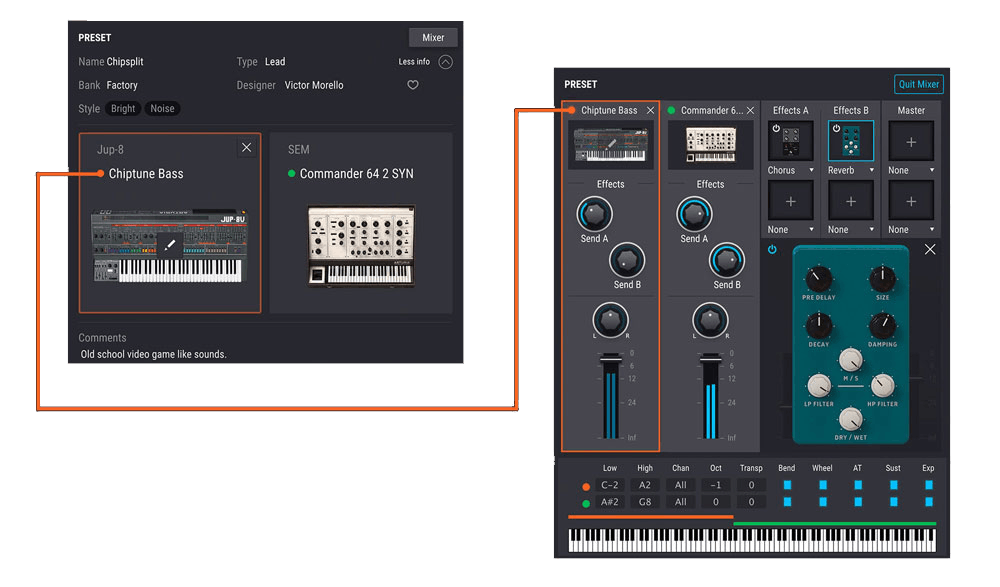Image resolution: width=1000 pixels, height=587 pixels.
Task: Collapse preset details with Less info arrow
Action: pyautogui.click(x=445, y=62)
